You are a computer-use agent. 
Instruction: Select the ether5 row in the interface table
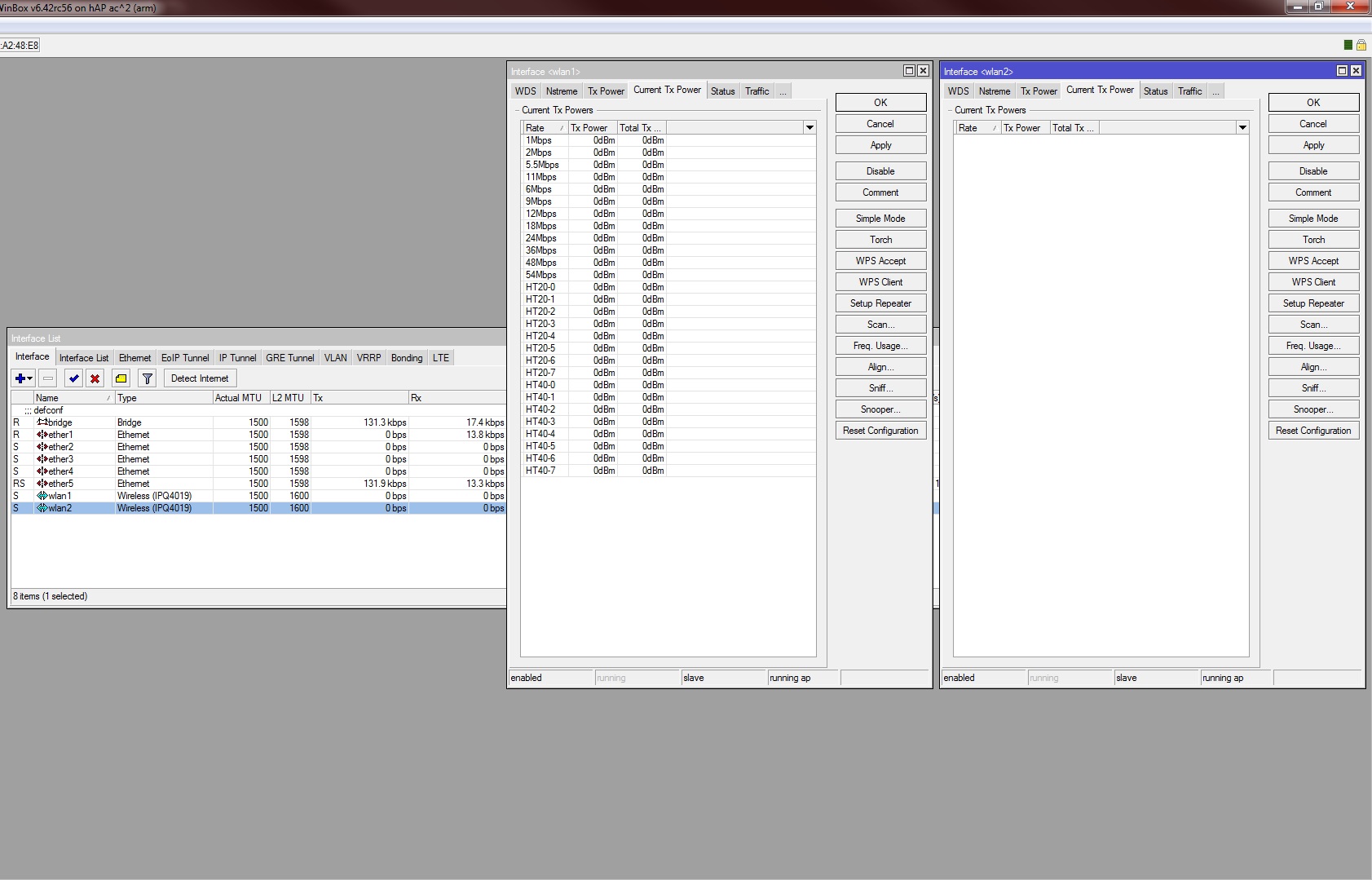tap(60, 484)
